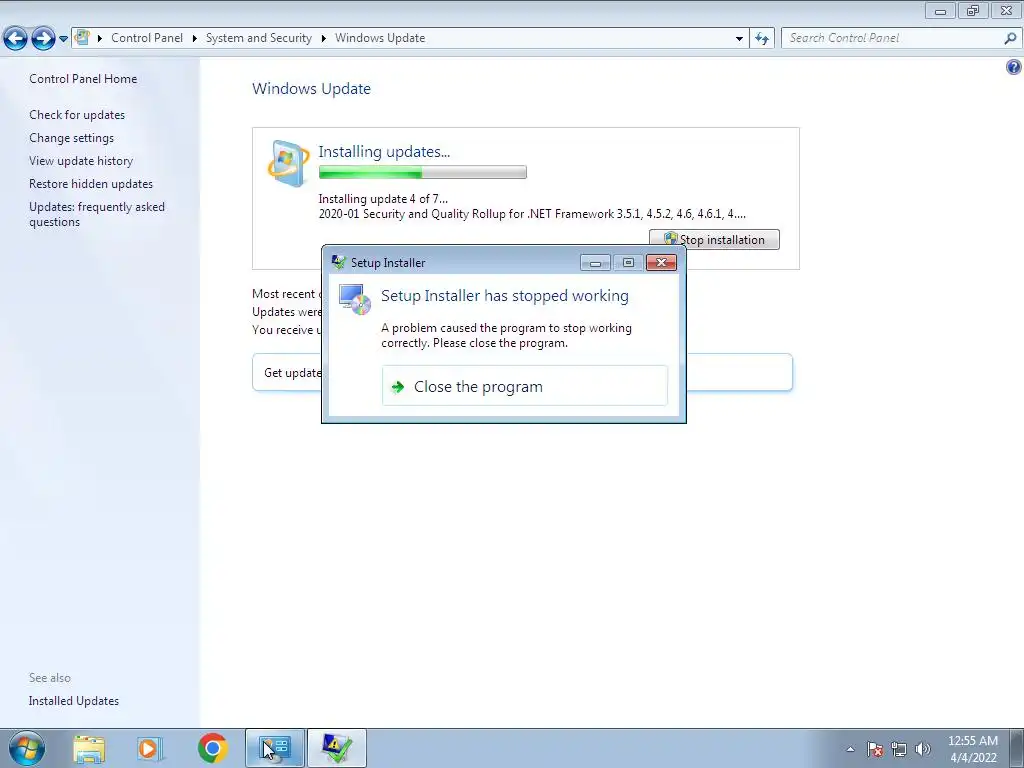The width and height of the screenshot is (1024, 768).
Task: Expand the arrow before Control Panel breadcrumb
Action: [x=100, y=39]
